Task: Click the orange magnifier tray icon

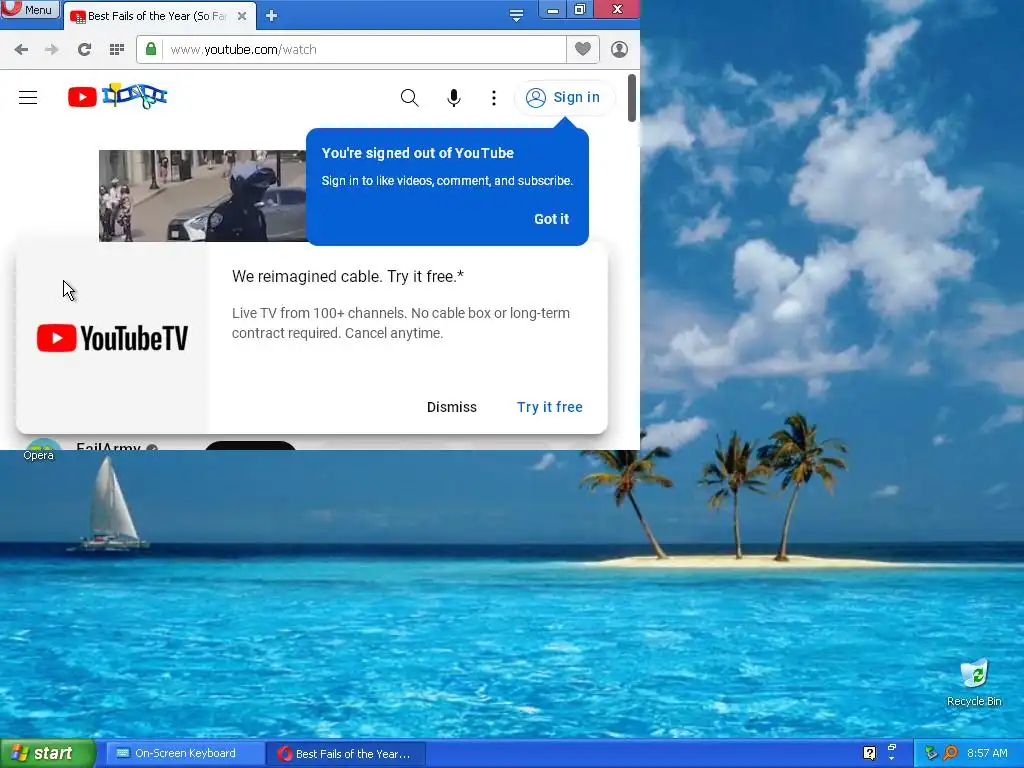Action: pyautogui.click(x=950, y=753)
